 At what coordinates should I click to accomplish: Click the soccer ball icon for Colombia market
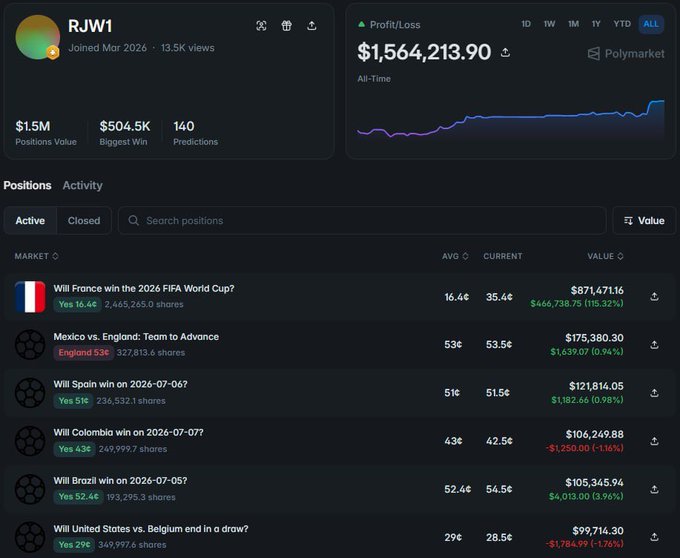(x=30, y=441)
